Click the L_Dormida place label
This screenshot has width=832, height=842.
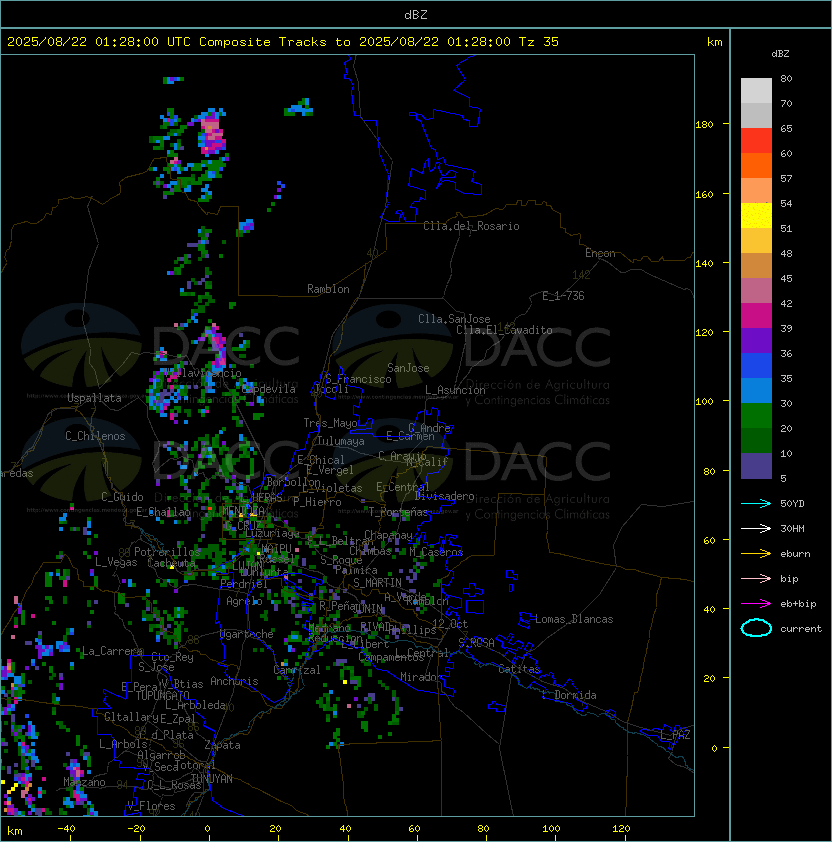569,695
